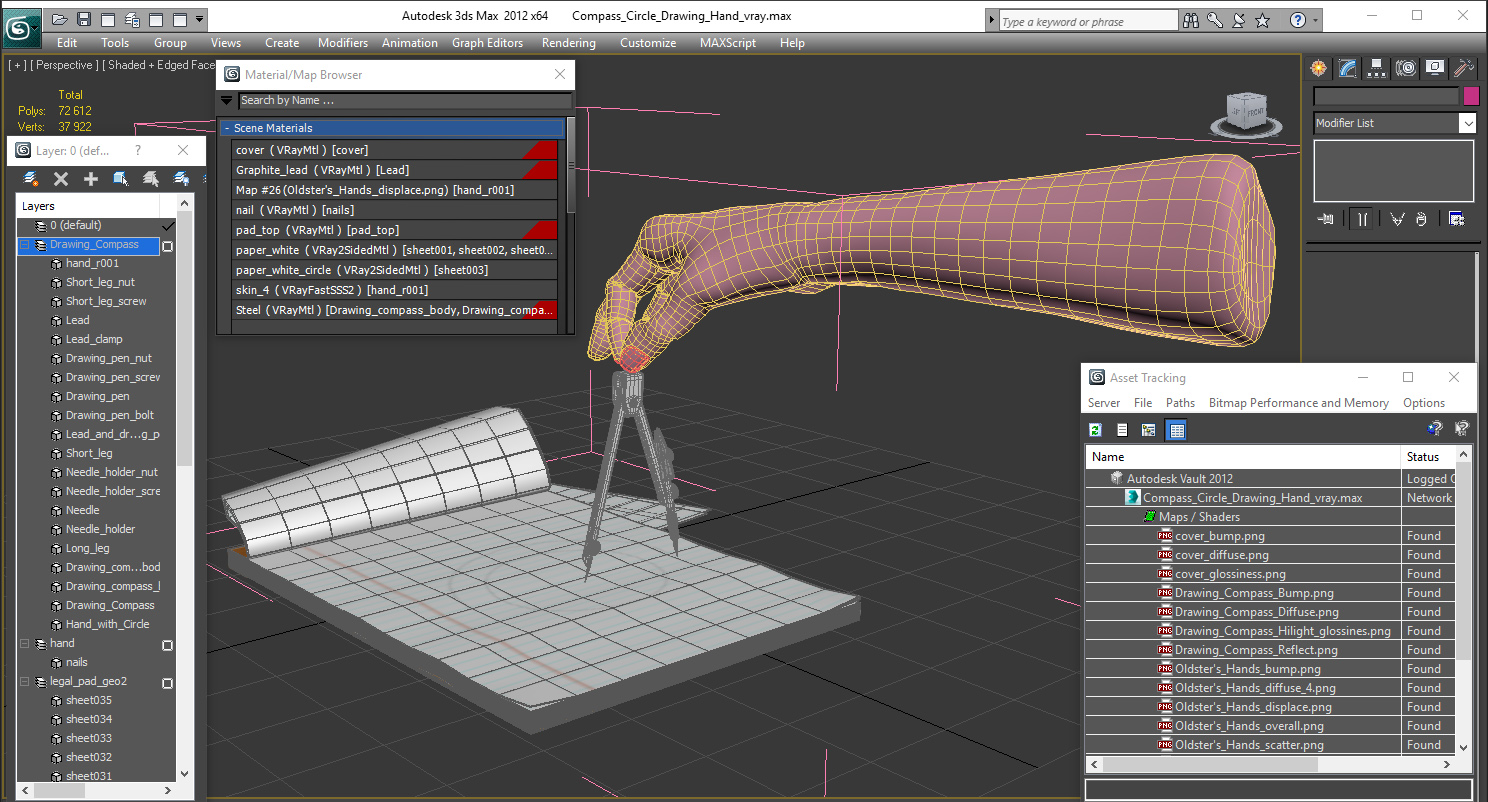The image size is (1488, 802).
Task: Toggle Show End Result icon in the modifier stack
Action: [x=1361, y=219]
